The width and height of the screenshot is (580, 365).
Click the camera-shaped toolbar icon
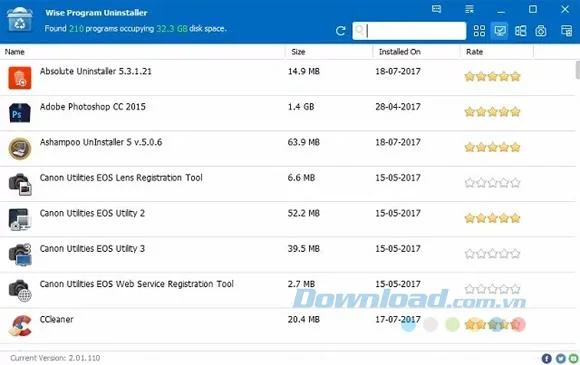541,31
